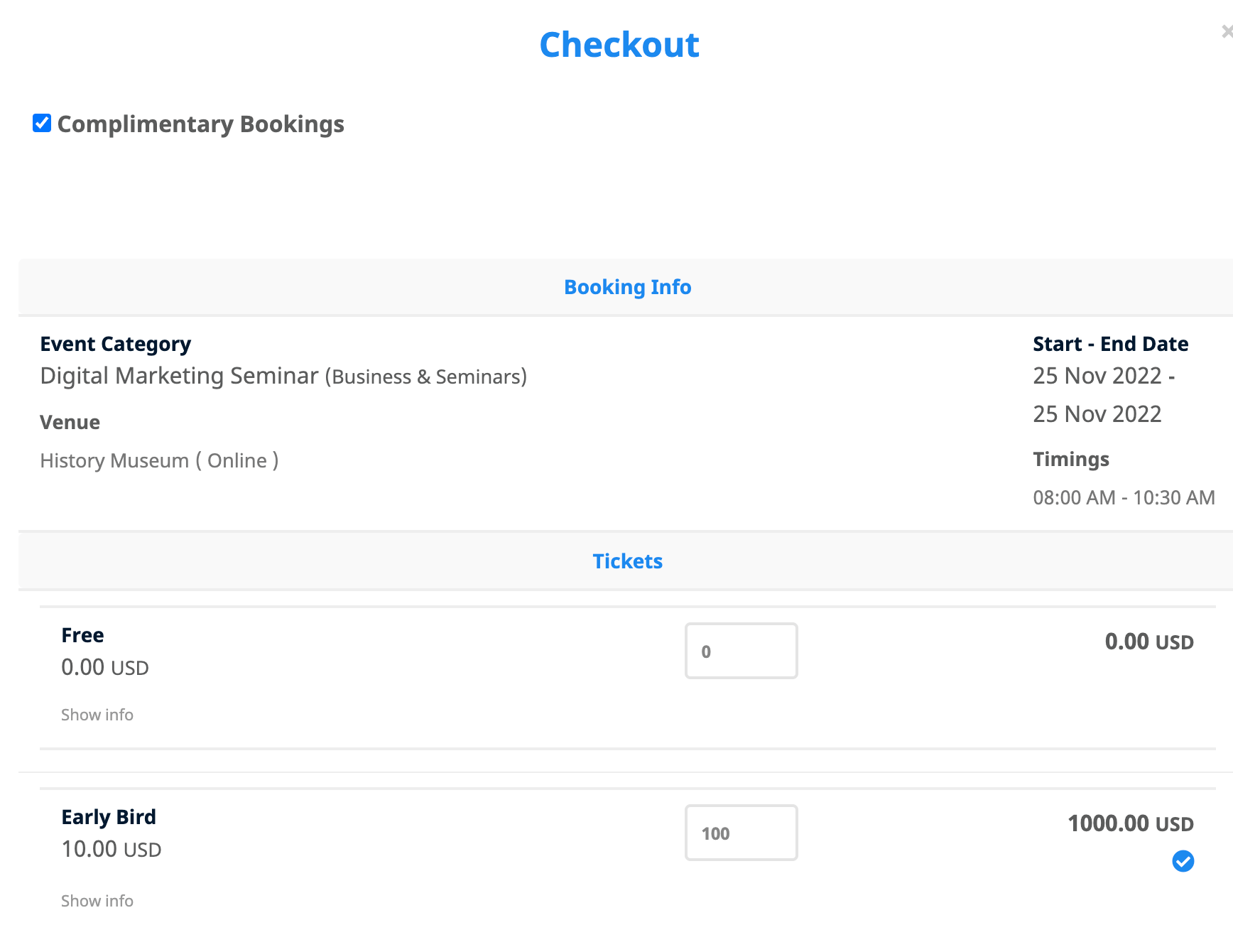Select the blue checkmark beside Early Bird total
The image size is (1233, 952).
(x=1183, y=862)
